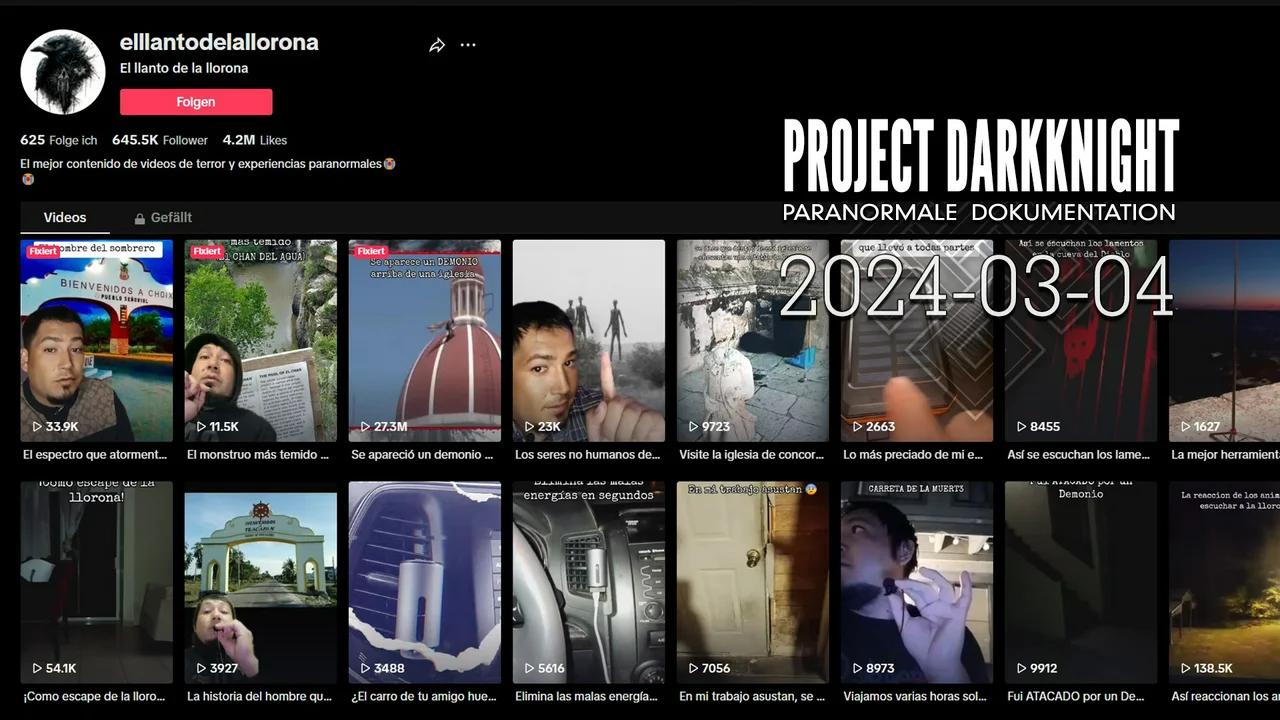Click the Fixiert badge on the first video
This screenshot has height=720, width=1280.
click(43, 251)
